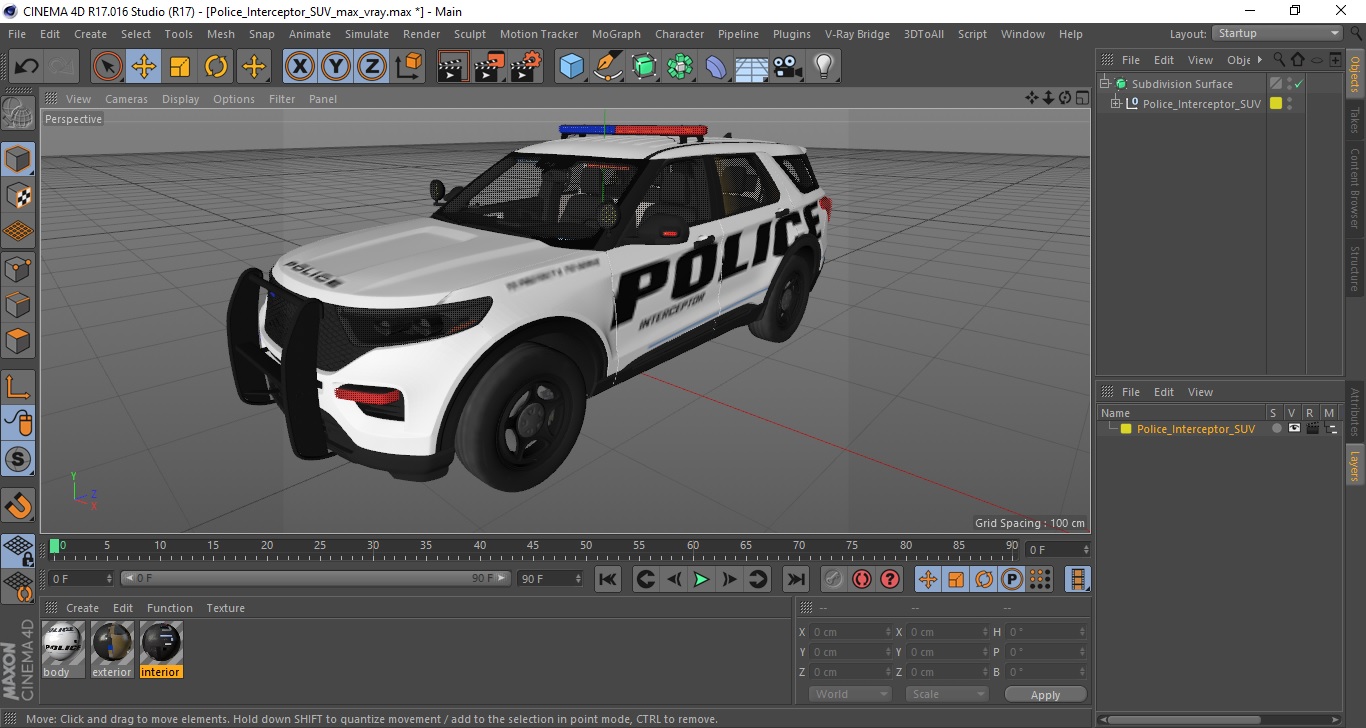Open the Layout dropdown
This screenshot has width=1366, height=728.
click(1278, 33)
